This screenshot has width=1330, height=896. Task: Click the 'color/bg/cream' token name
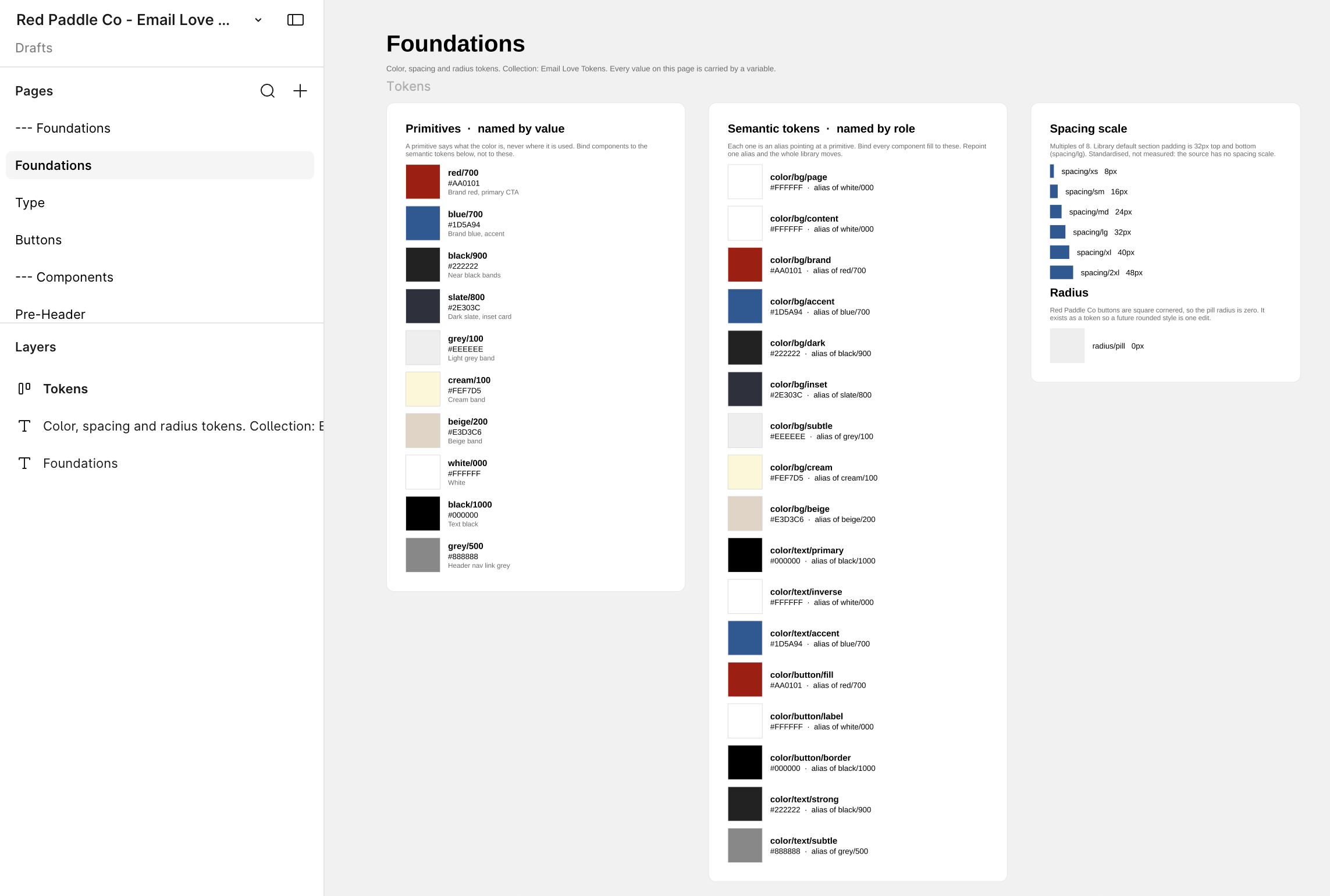[801, 467]
